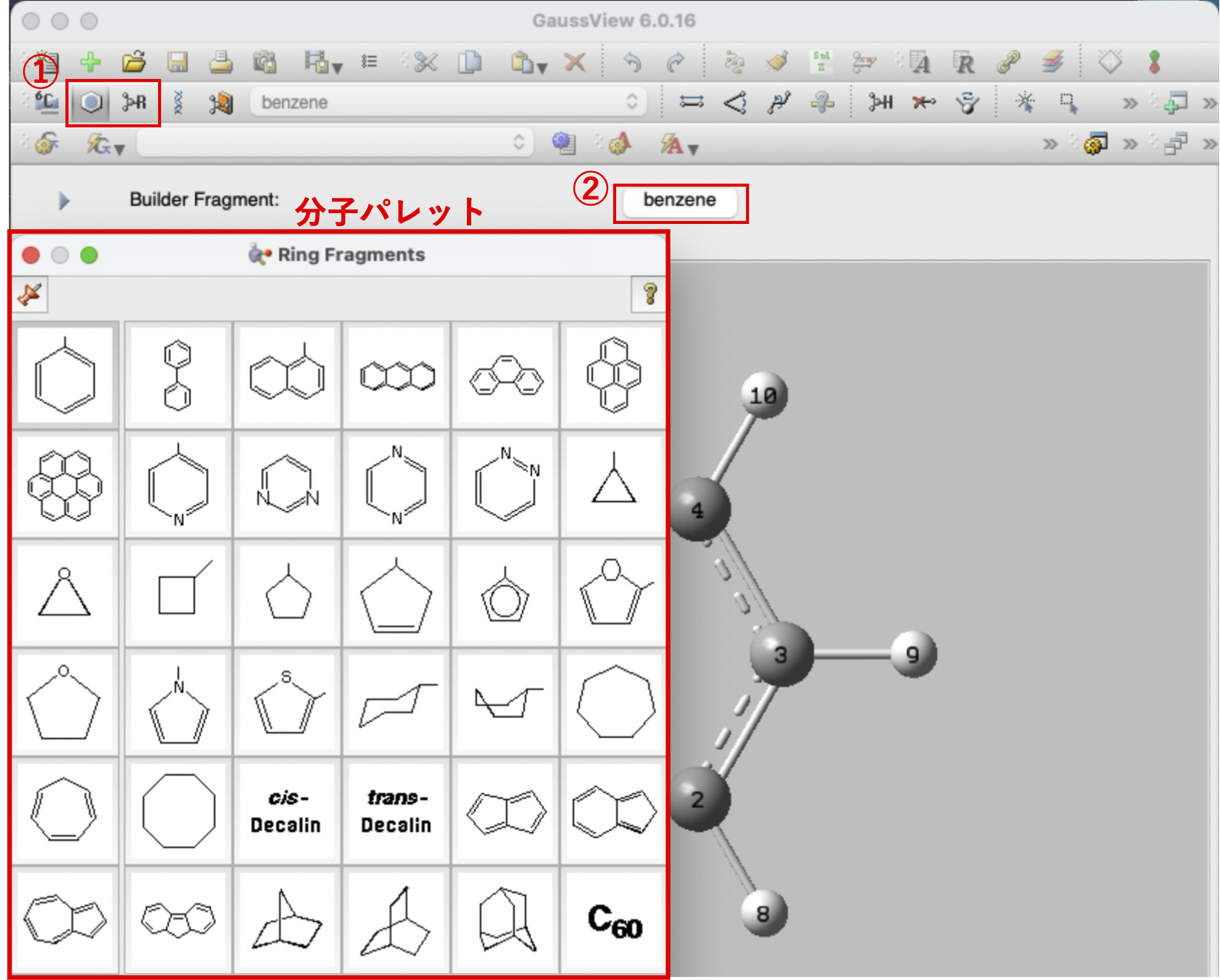
Task: Select the chair cyclohexane fragment
Action: 397,702
